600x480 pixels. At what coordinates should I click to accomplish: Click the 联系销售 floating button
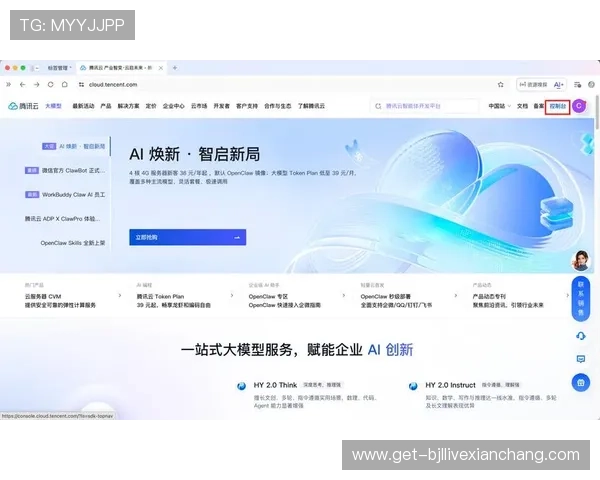[580, 299]
